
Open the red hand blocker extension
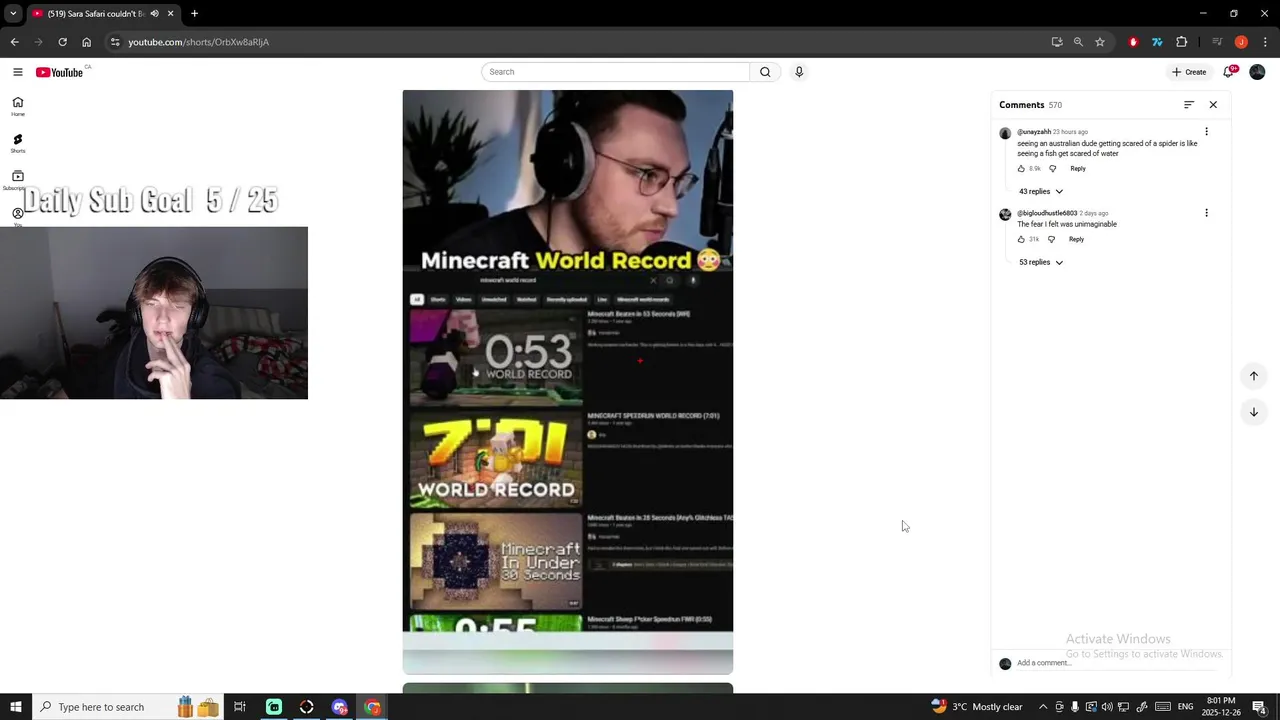point(1133,42)
